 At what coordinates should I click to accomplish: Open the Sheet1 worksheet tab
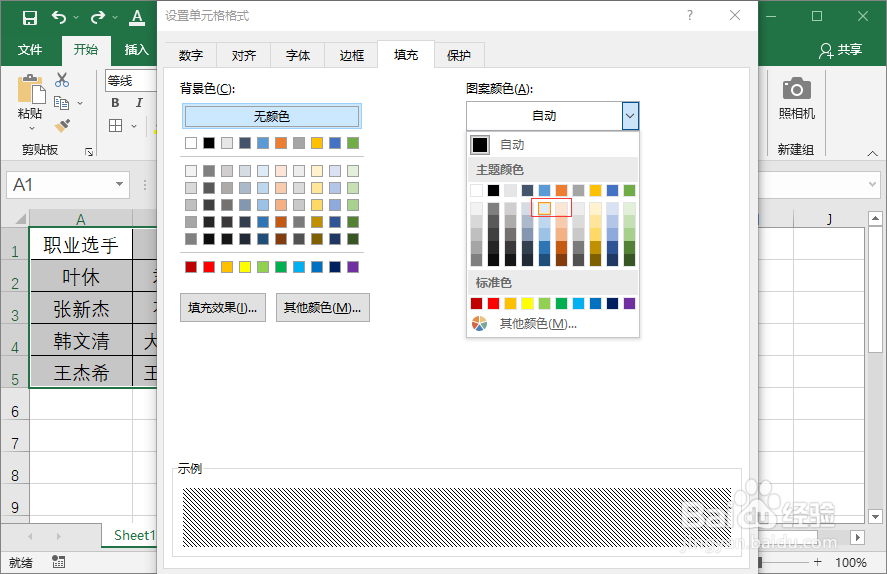click(134, 535)
